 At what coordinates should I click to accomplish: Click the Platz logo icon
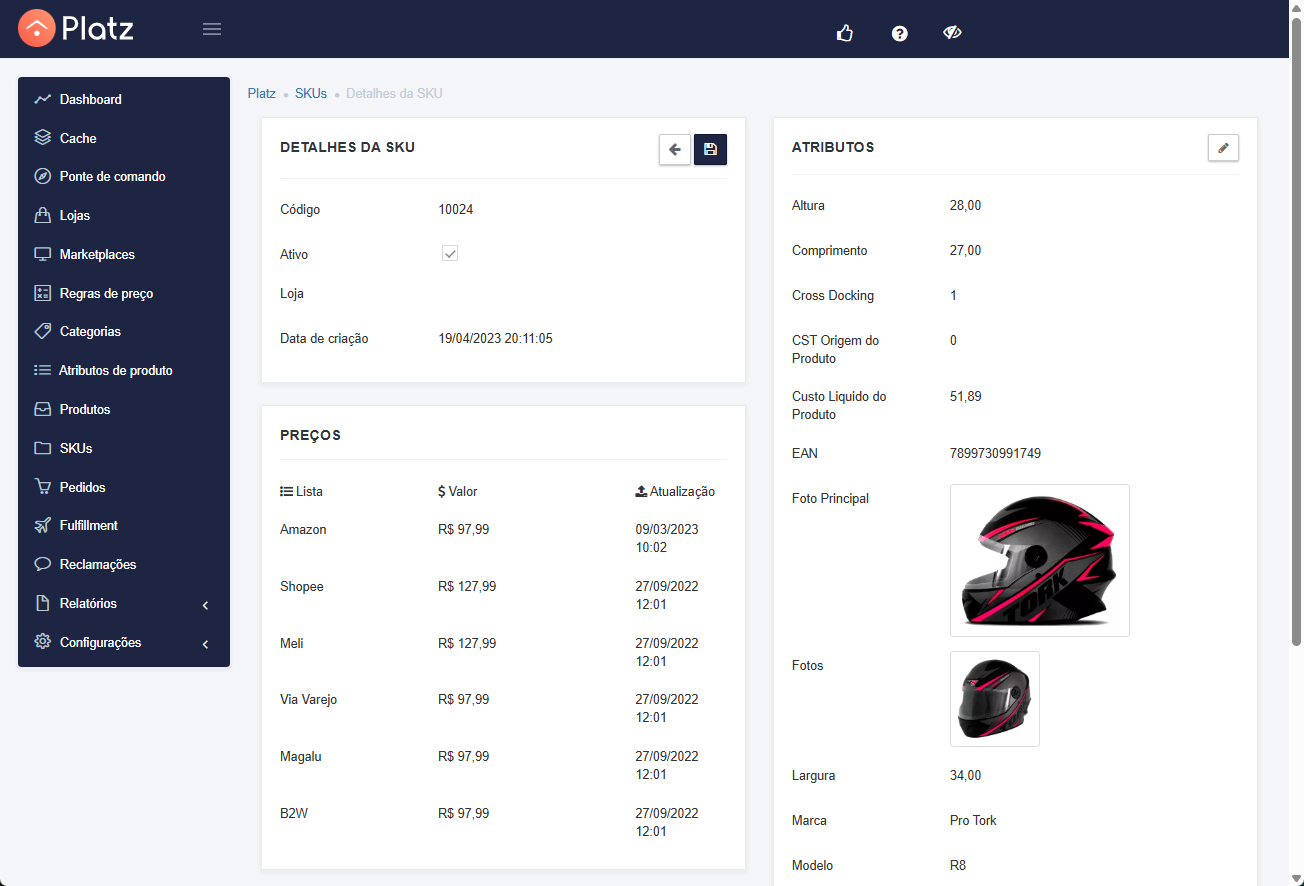point(36,28)
